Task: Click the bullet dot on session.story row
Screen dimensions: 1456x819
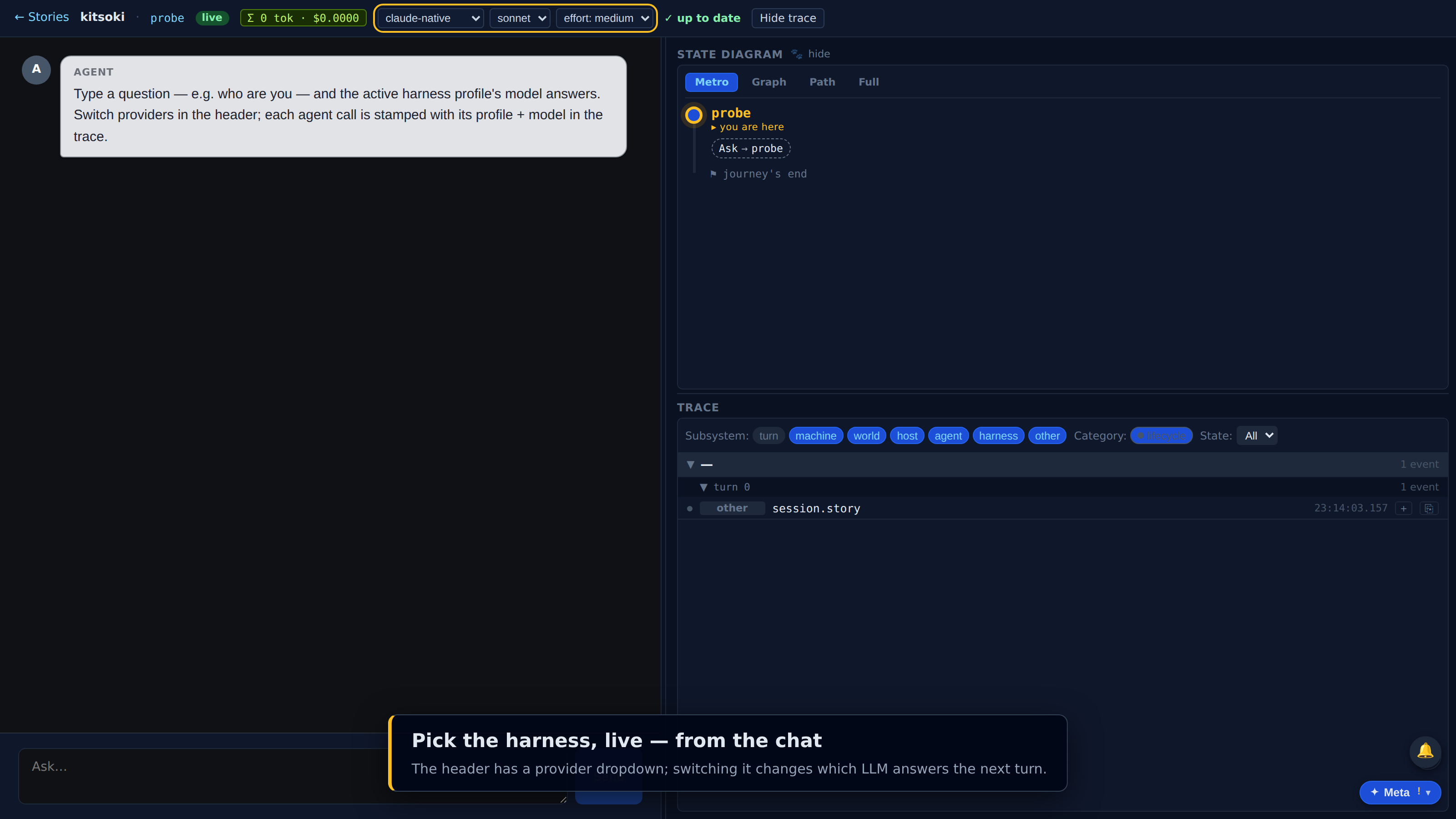Action: coord(690,508)
